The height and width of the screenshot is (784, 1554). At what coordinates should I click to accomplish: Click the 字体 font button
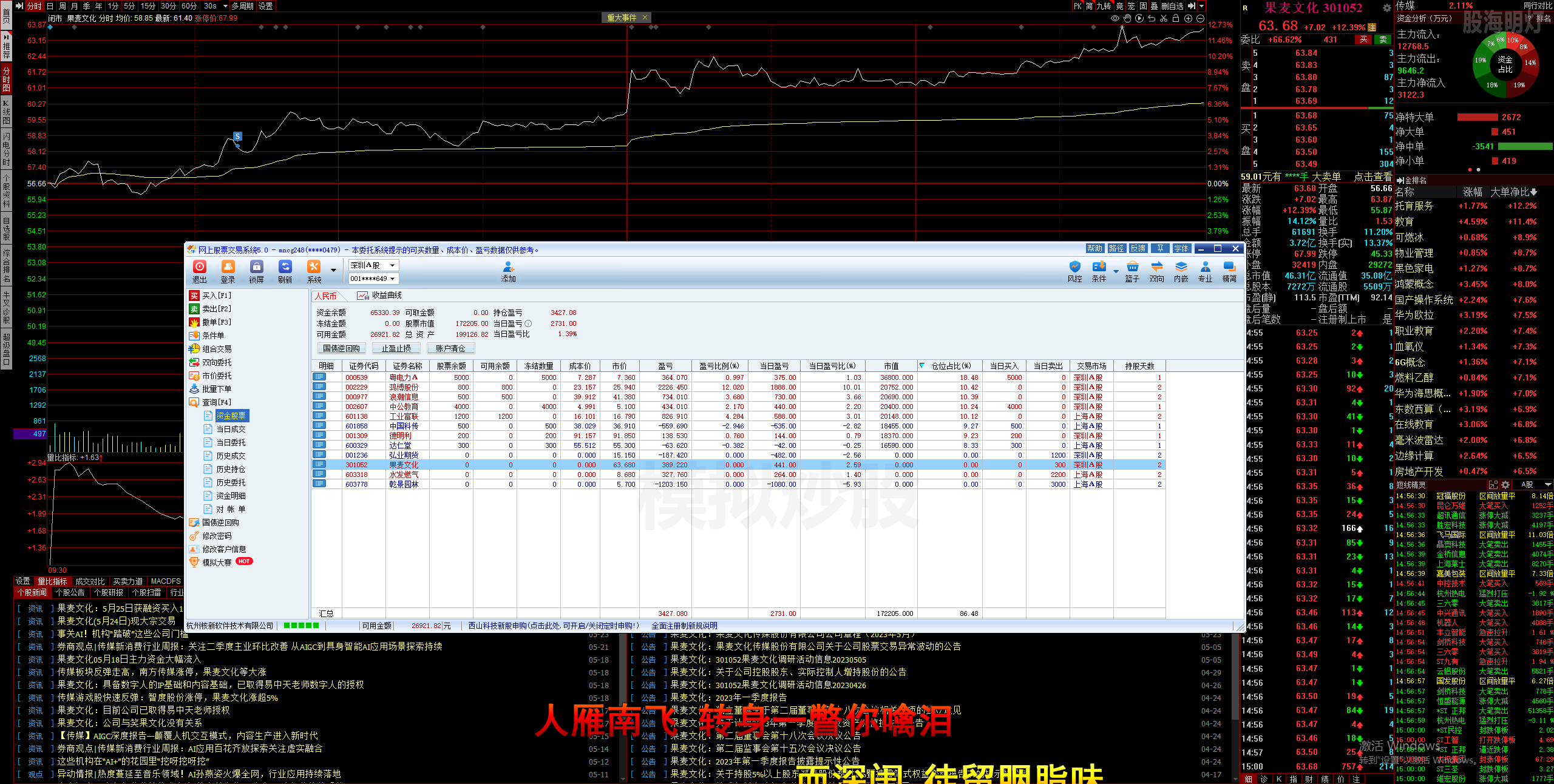tap(1181, 248)
